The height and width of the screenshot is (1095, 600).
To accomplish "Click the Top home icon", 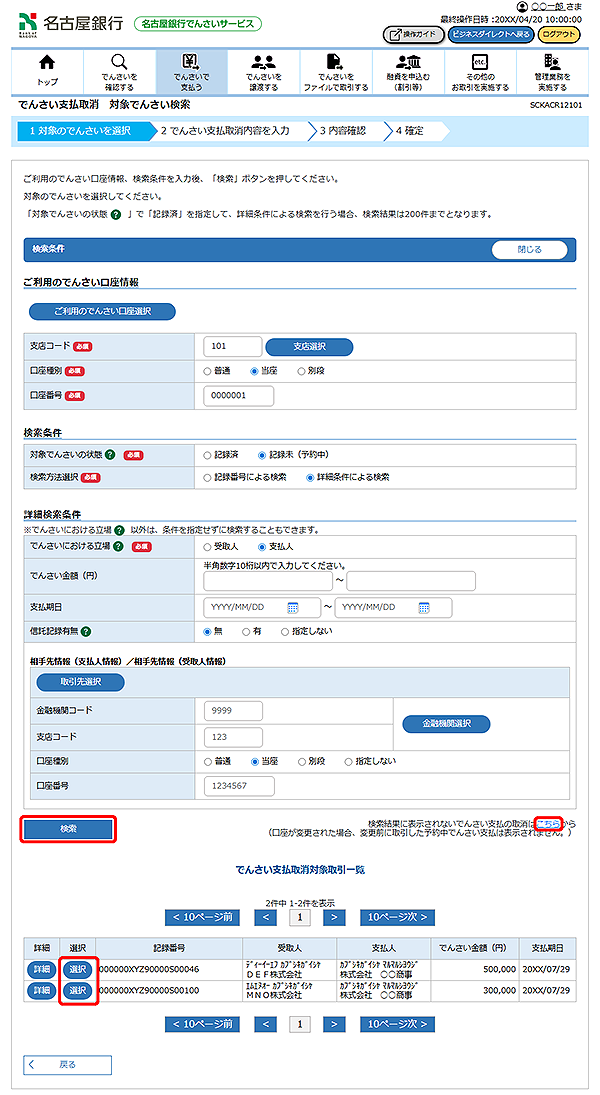I will 47,72.
